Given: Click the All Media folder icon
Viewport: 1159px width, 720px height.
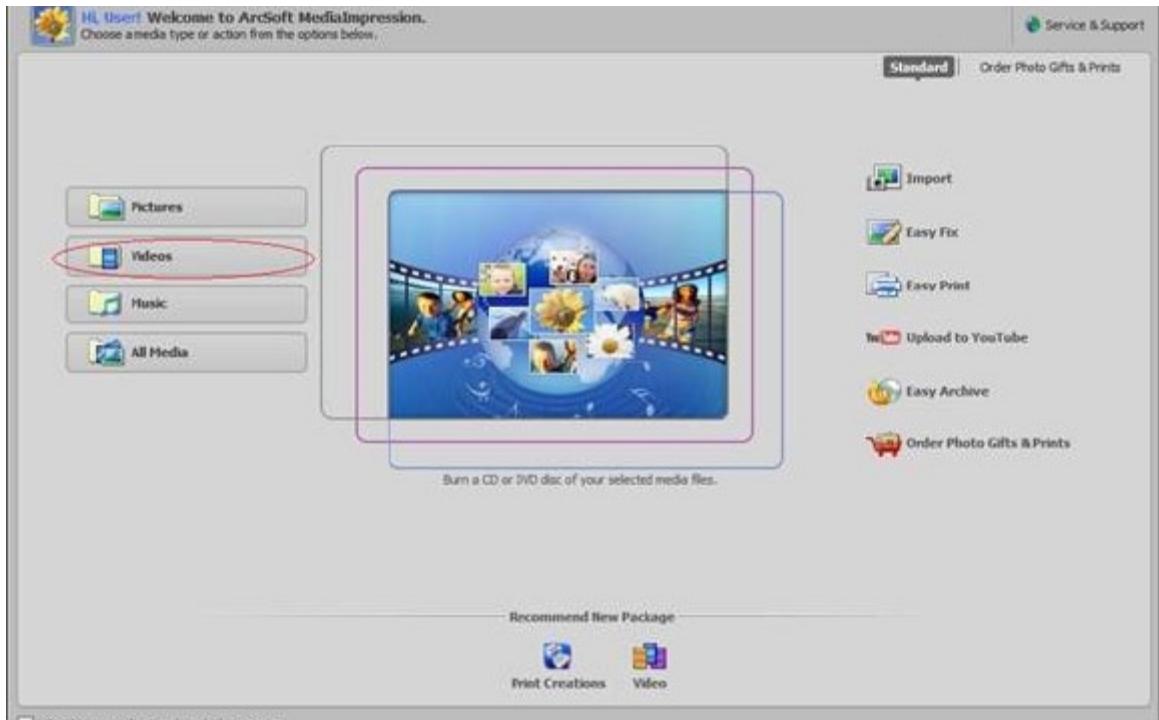Looking at the screenshot, I should pyautogui.click(x=106, y=352).
